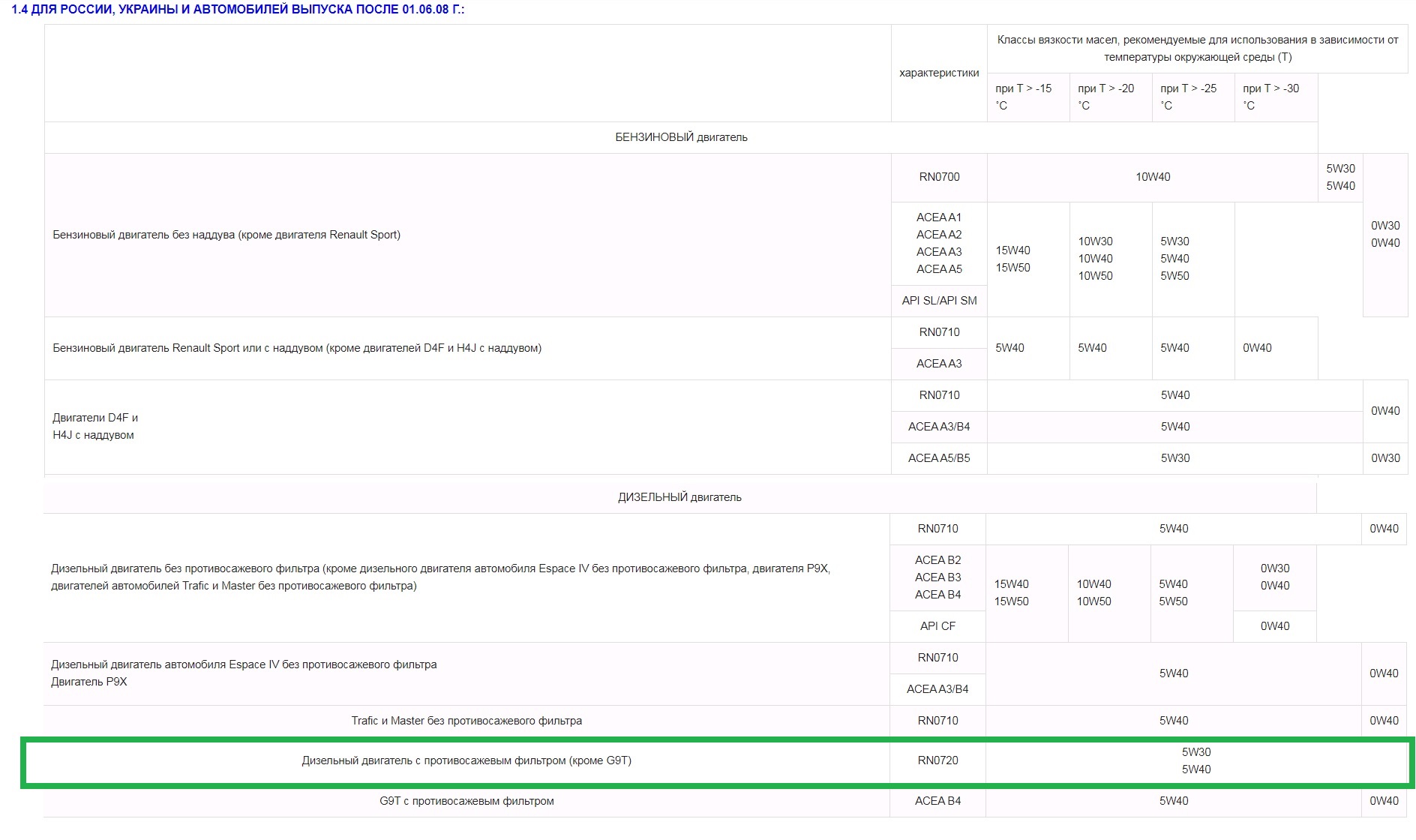The height and width of the screenshot is (840, 1416).
Task: Click the '5W30 5W40 5W50' cell
Action: 1193,259
